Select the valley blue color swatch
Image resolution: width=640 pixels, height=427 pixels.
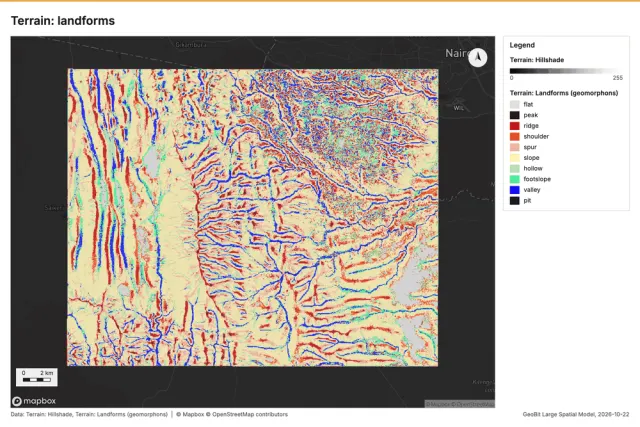pyautogui.click(x=515, y=189)
